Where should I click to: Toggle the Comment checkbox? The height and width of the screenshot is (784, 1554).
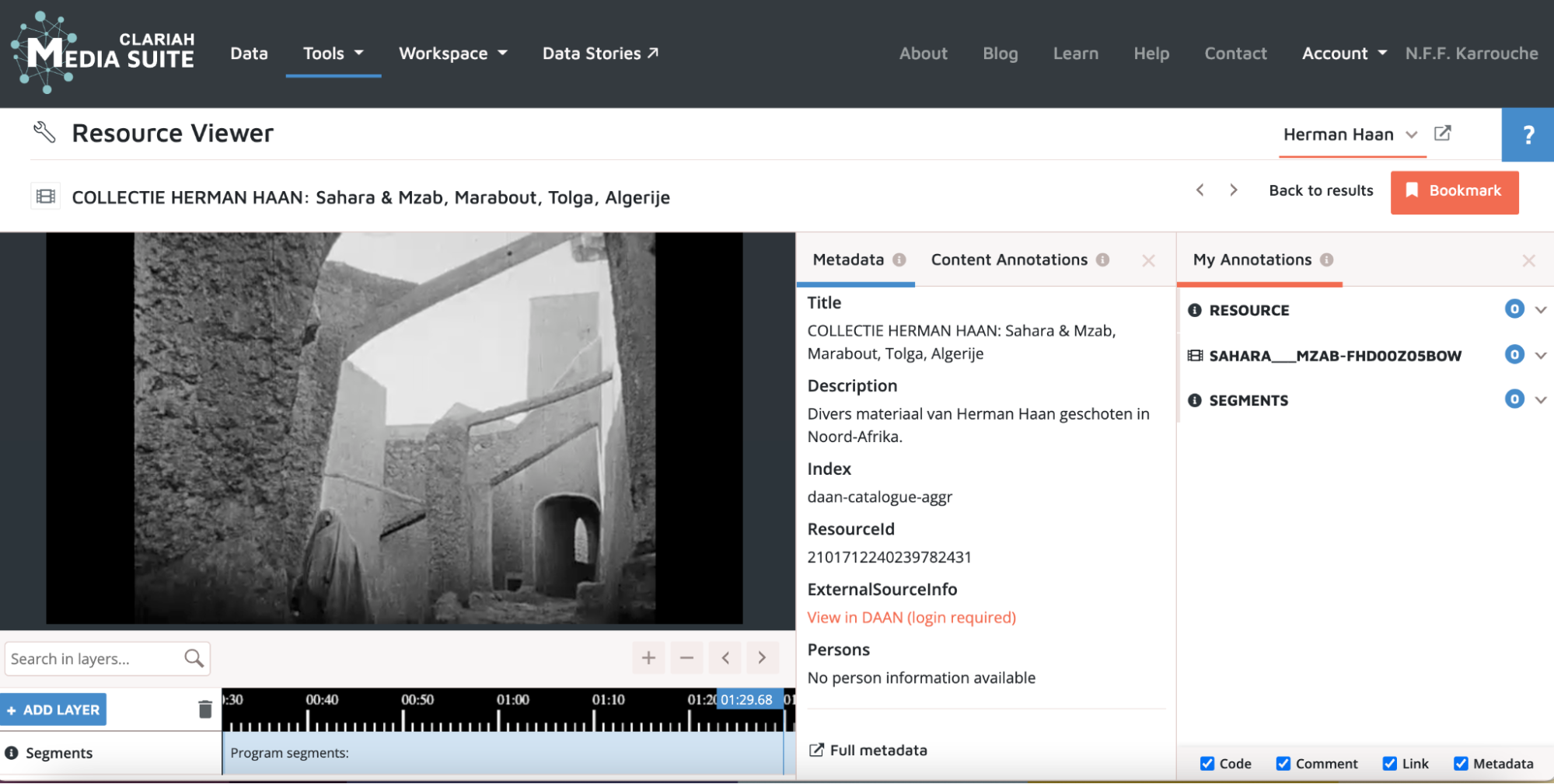click(1283, 764)
